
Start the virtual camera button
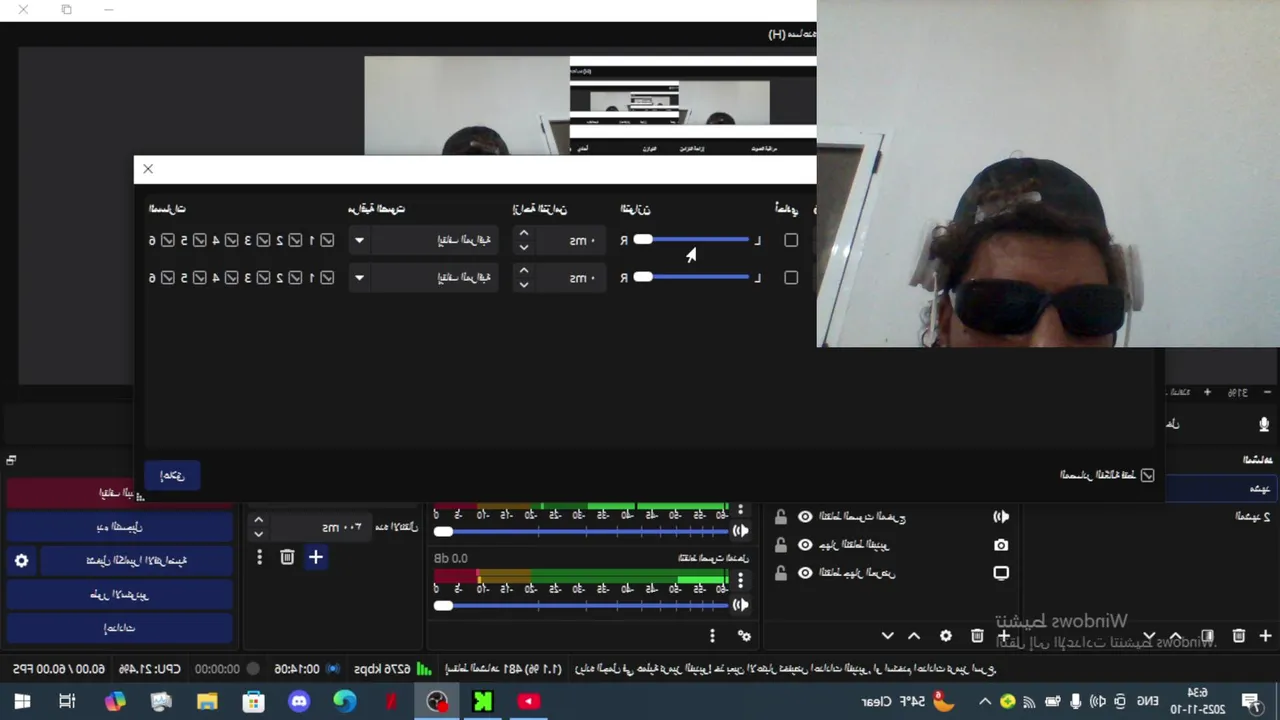pos(135,561)
